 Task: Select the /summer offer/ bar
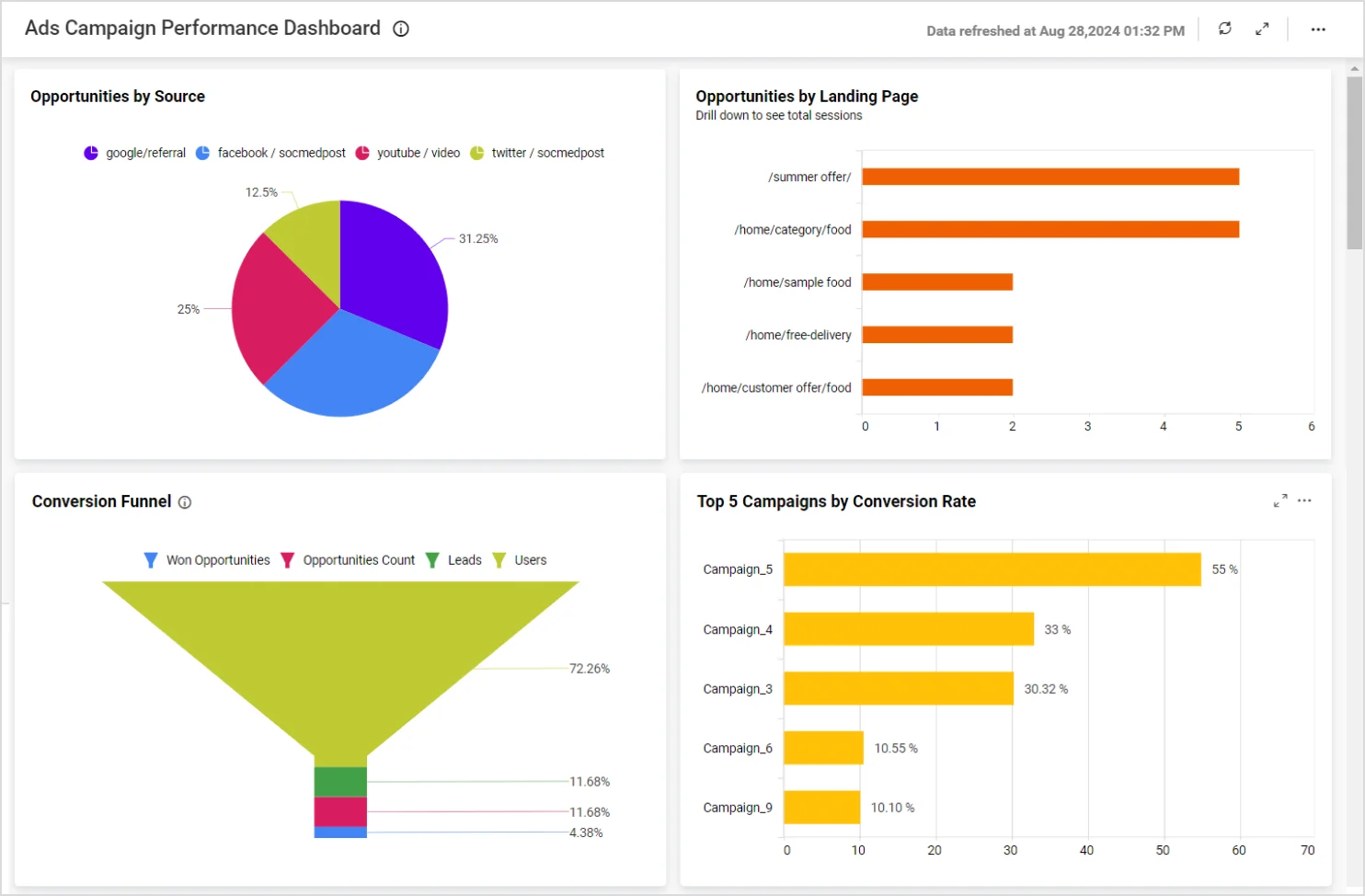(1050, 177)
